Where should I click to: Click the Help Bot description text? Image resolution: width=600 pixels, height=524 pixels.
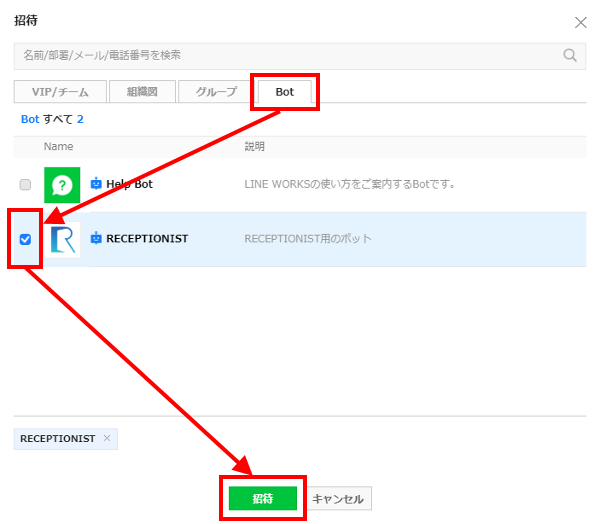[350, 184]
